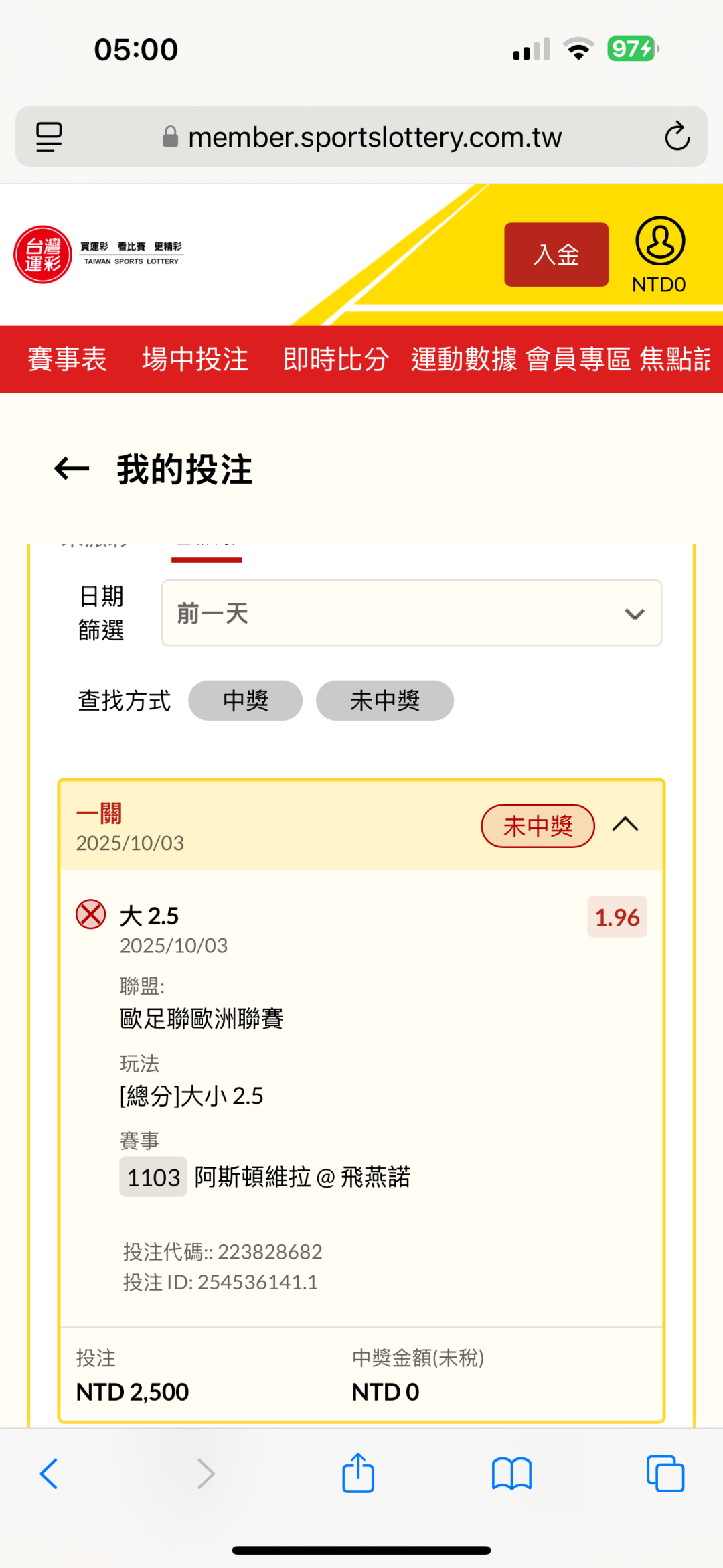Open the Safari reader/page menu icon
This screenshot has height=1568, width=723.
(49, 137)
